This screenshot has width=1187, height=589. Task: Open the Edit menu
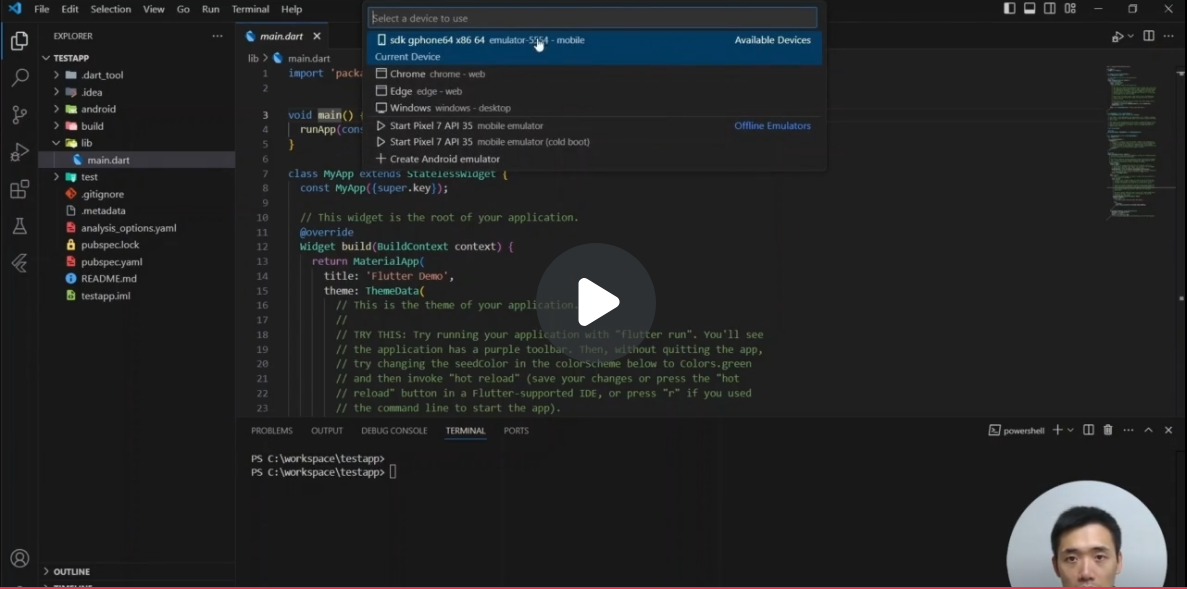(70, 9)
